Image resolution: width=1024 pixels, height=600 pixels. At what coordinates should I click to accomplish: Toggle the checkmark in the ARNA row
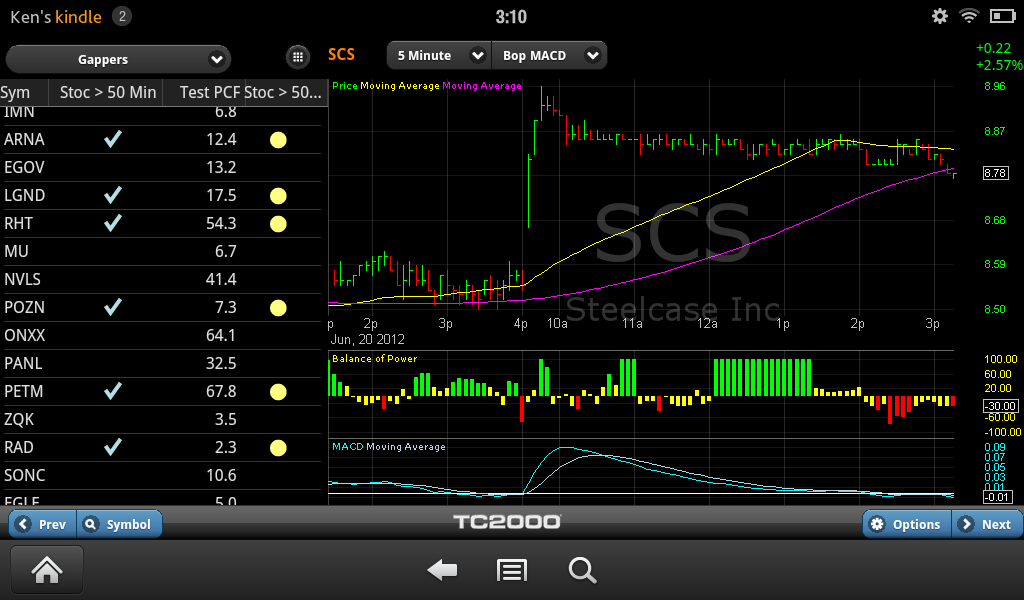tap(113, 140)
